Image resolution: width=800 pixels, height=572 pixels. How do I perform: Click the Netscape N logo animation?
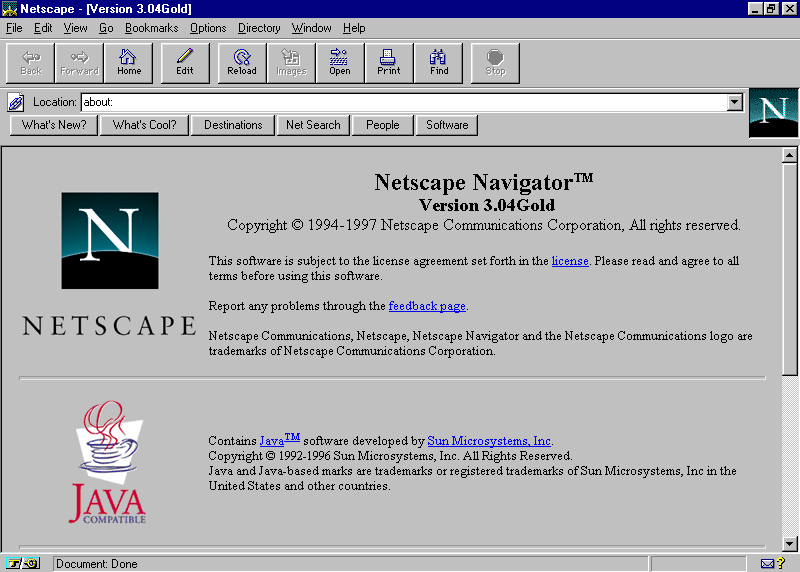[773, 112]
